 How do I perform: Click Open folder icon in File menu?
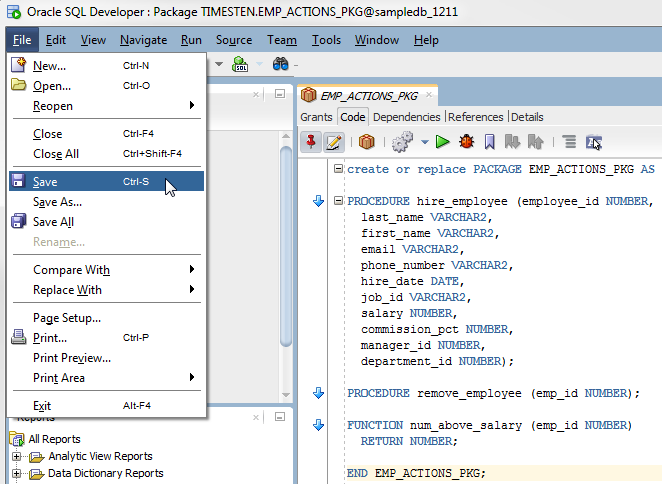pos(18,84)
